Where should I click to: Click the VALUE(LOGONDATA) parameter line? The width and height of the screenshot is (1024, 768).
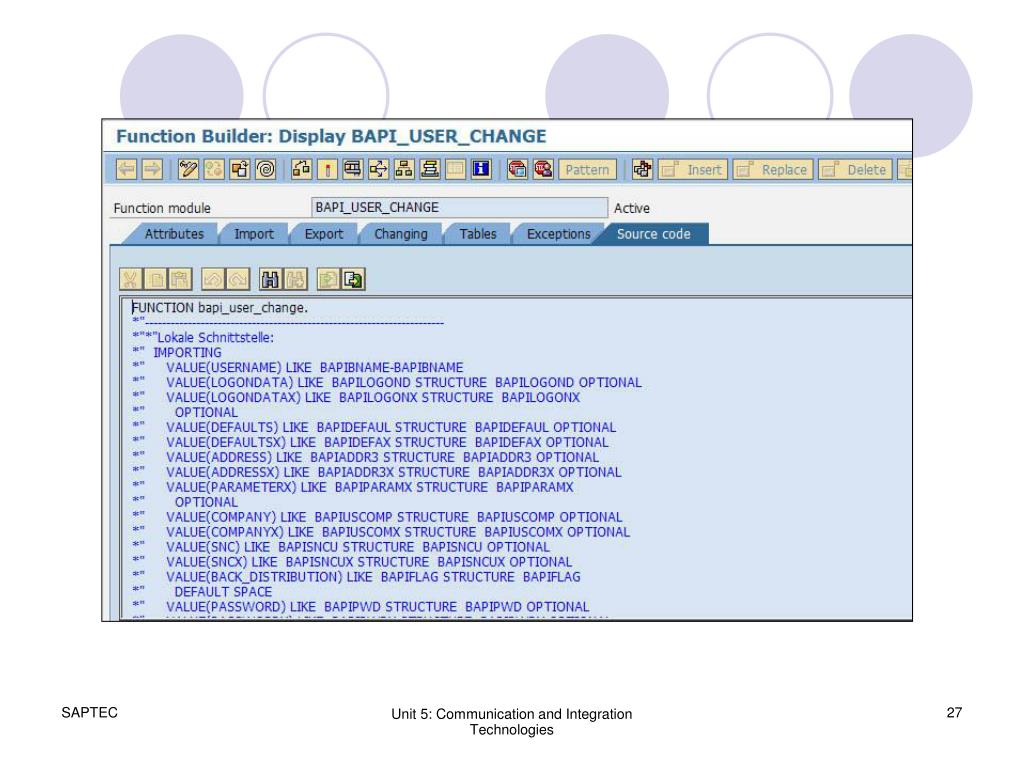[387, 383]
